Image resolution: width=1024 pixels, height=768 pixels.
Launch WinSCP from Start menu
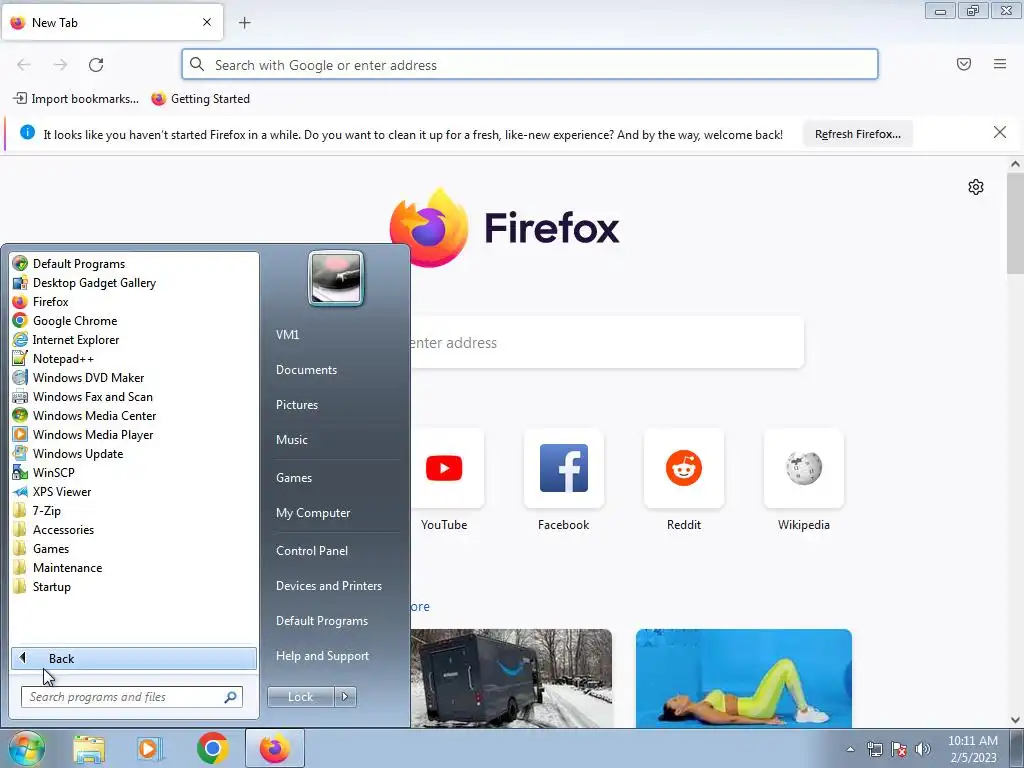click(134, 472)
